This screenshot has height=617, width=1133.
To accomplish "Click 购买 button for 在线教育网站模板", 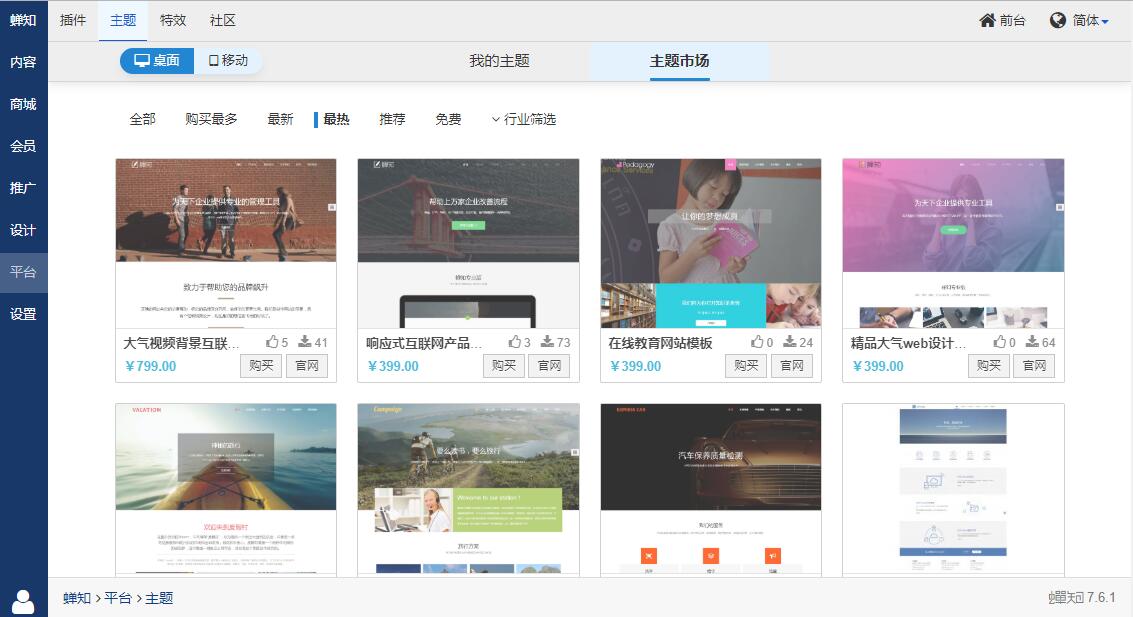I will pos(746,365).
